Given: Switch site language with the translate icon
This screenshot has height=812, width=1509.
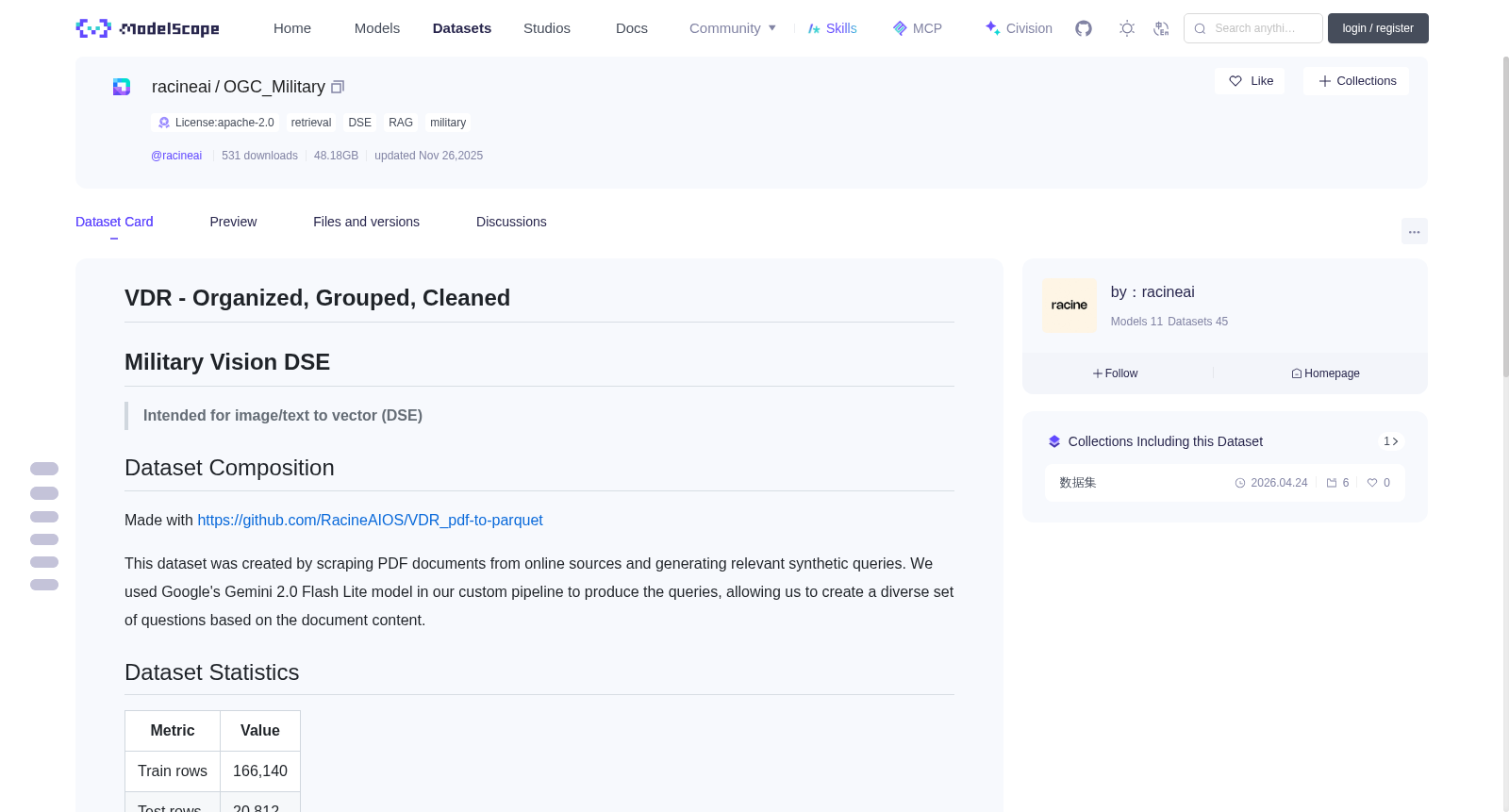Looking at the screenshot, I should click(1161, 28).
